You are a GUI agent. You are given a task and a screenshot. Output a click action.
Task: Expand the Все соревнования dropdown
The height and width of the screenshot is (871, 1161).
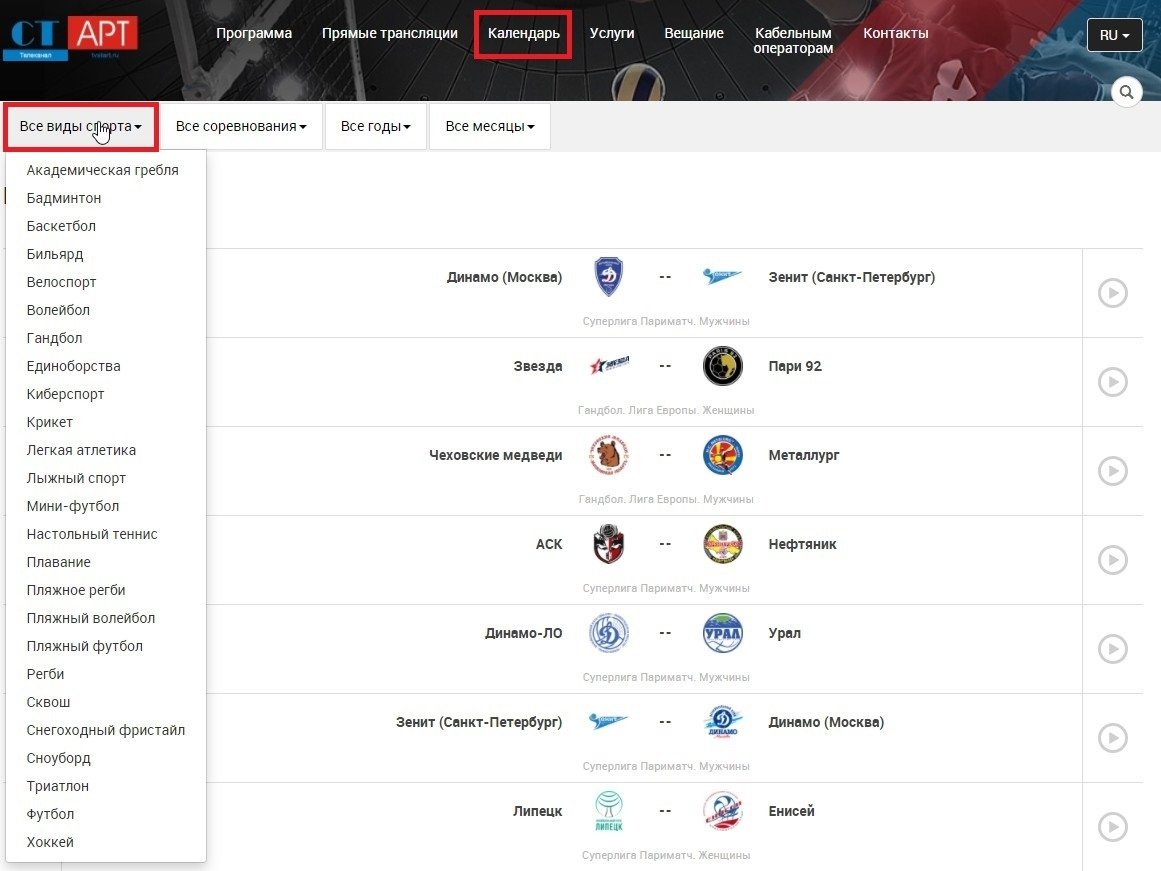click(x=241, y=127)
